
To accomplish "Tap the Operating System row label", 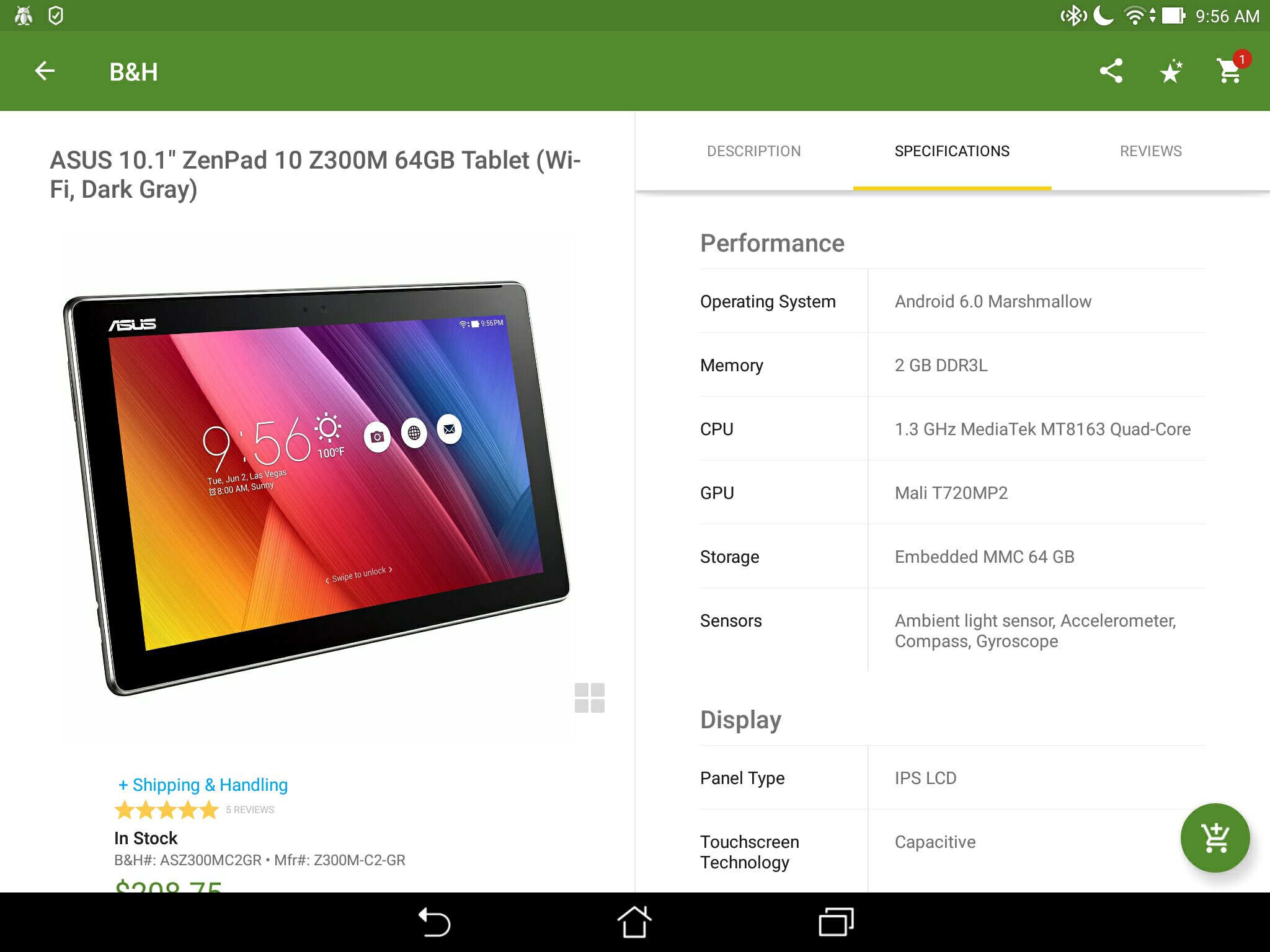I will 768,301.
